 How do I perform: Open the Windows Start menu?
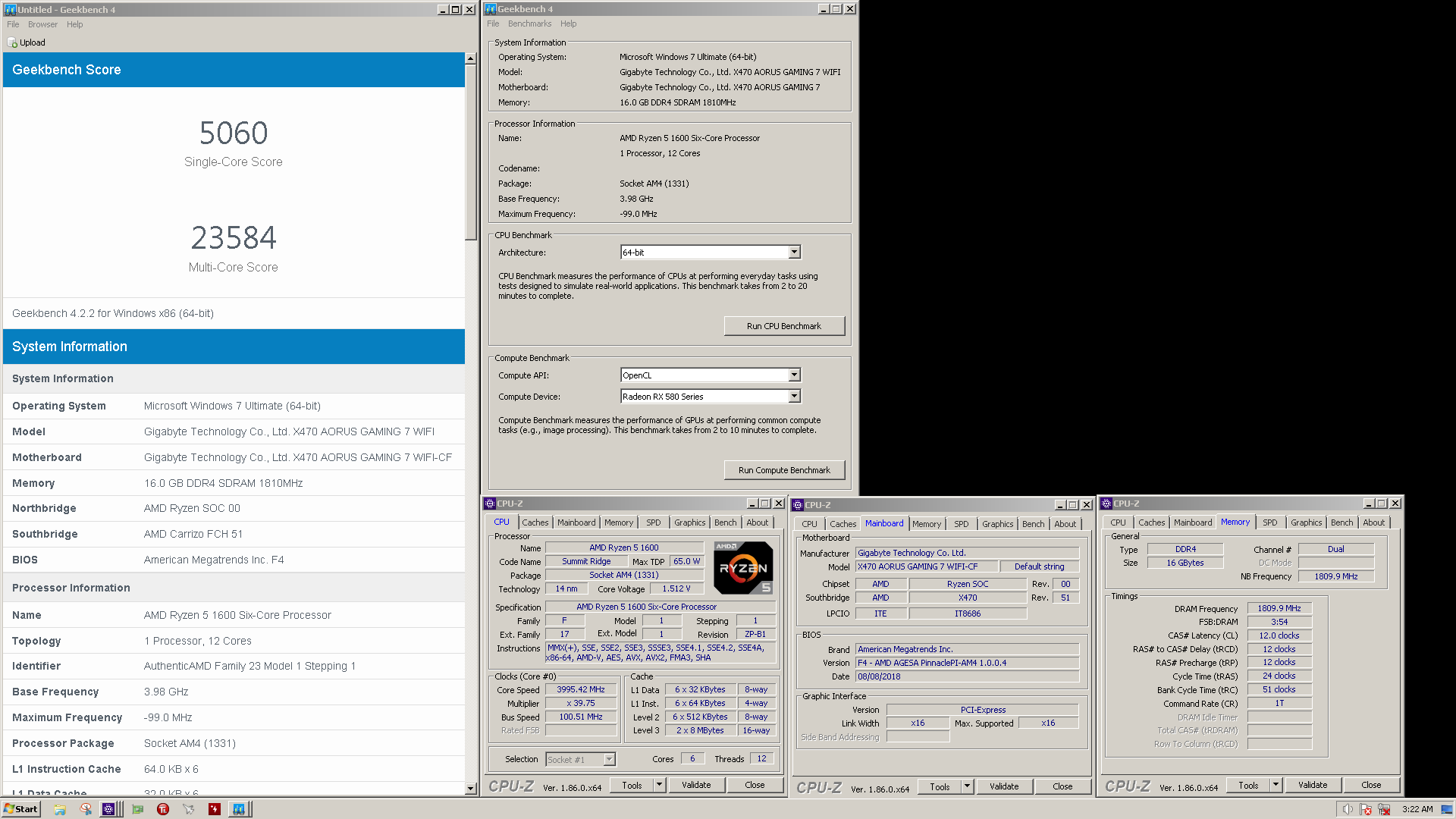(x=20, y=809)
